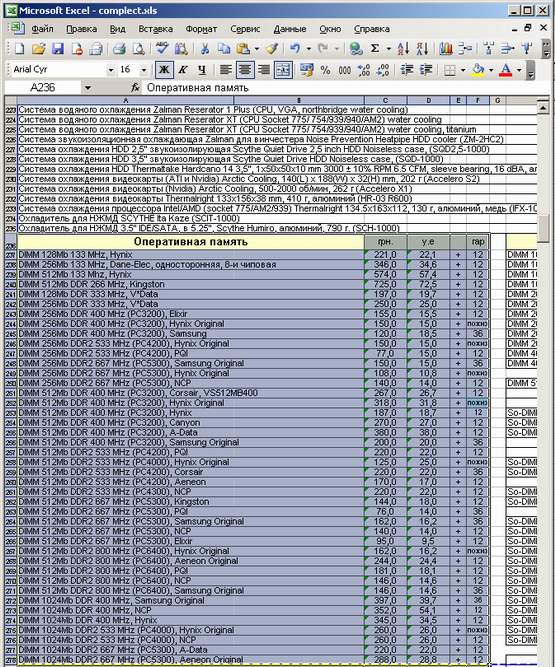Open Print Preview from the toolbar

[x=138, y=49]
